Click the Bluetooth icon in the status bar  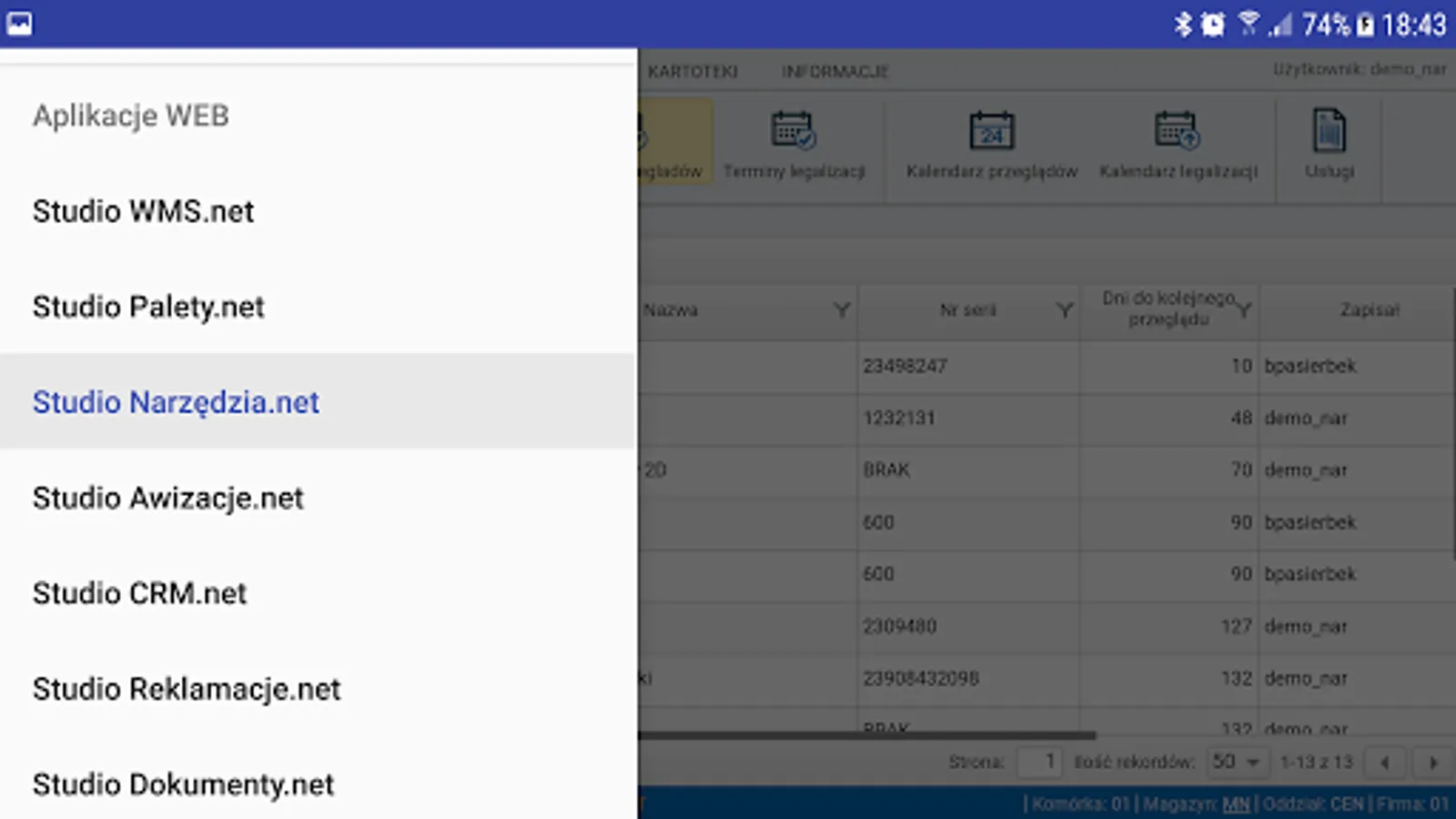point(1185,25)
